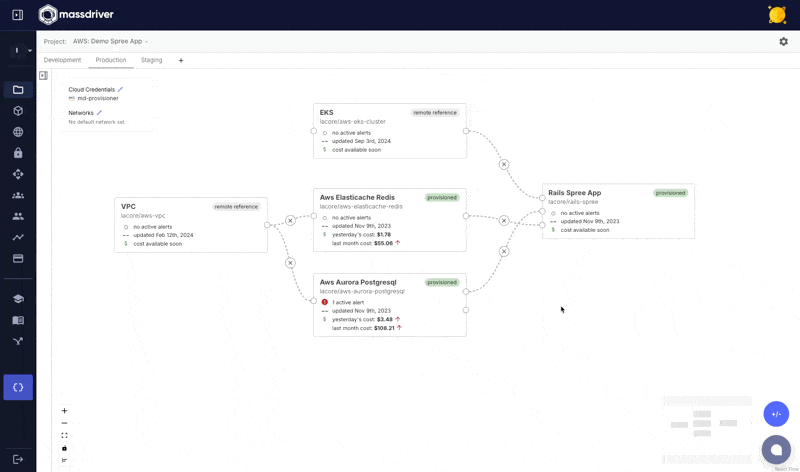800x472 pixels.
Task: Click the blue +/- button
Action: coord(776,413)
